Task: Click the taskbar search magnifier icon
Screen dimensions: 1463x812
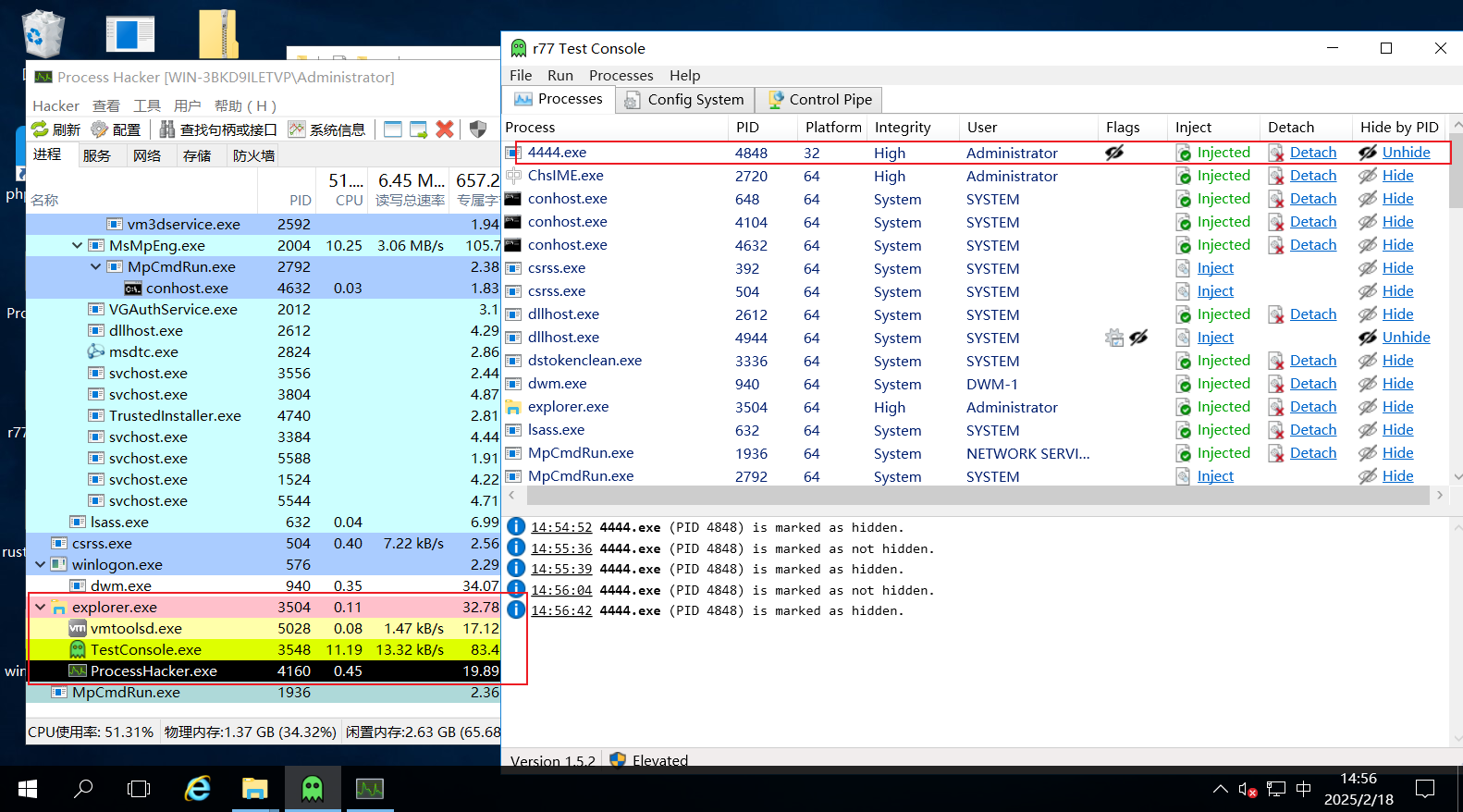Action: tap(83, 789)
